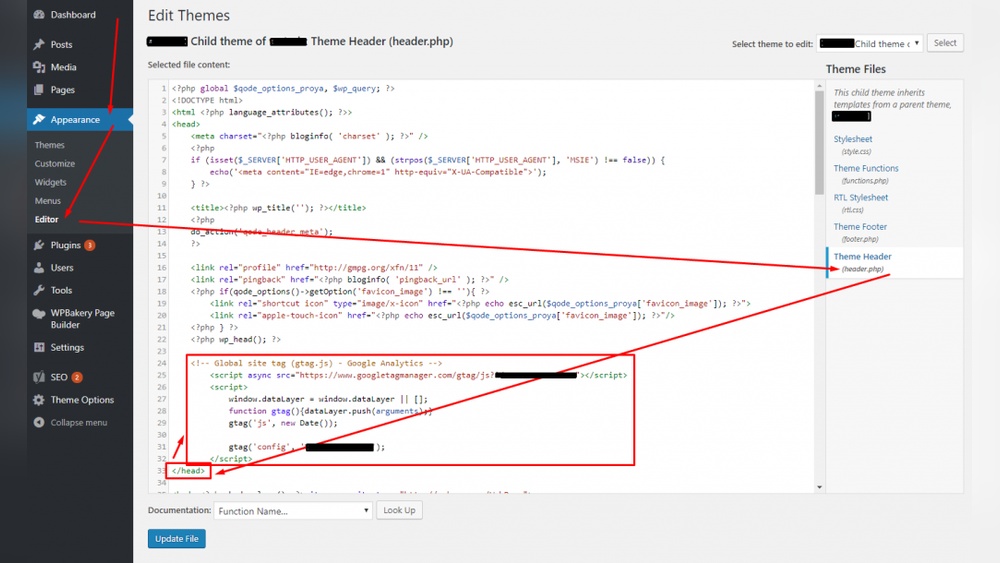Screen dimensions: 1000x563
Task: Click the code editor scrollbar thumb
Action: click(820, 143)
